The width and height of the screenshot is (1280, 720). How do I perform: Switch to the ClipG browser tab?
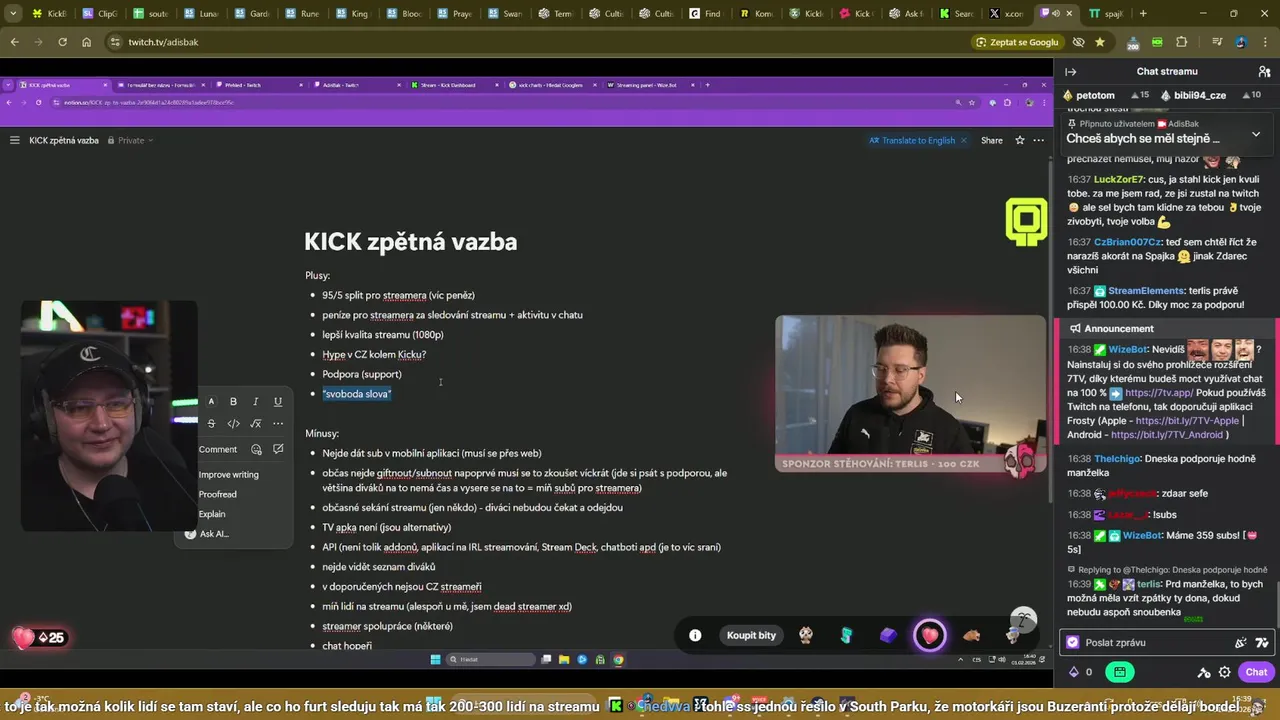(x=100, y=13)
